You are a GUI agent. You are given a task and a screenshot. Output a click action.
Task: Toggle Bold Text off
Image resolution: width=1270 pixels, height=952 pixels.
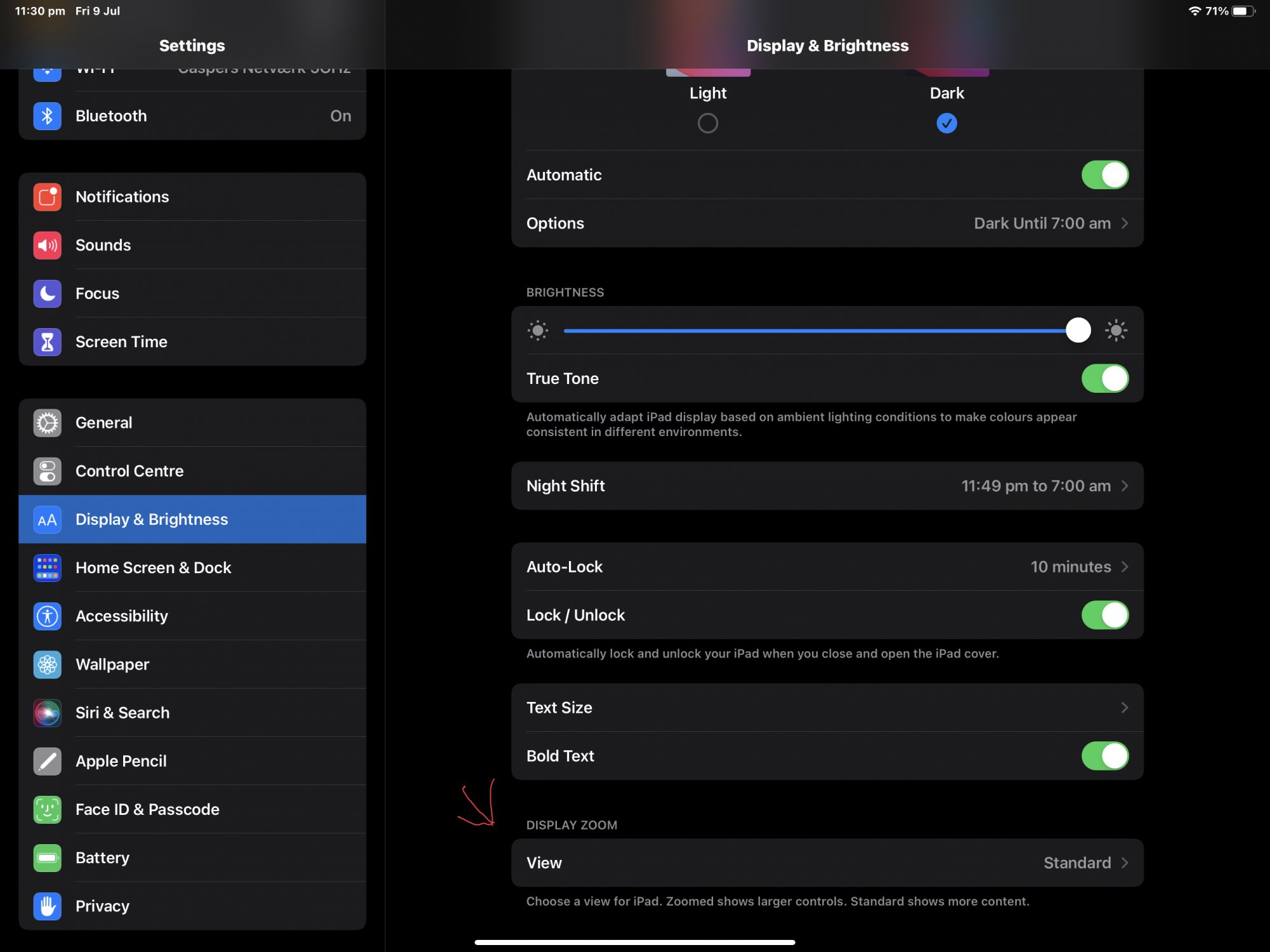point(1104,756)
